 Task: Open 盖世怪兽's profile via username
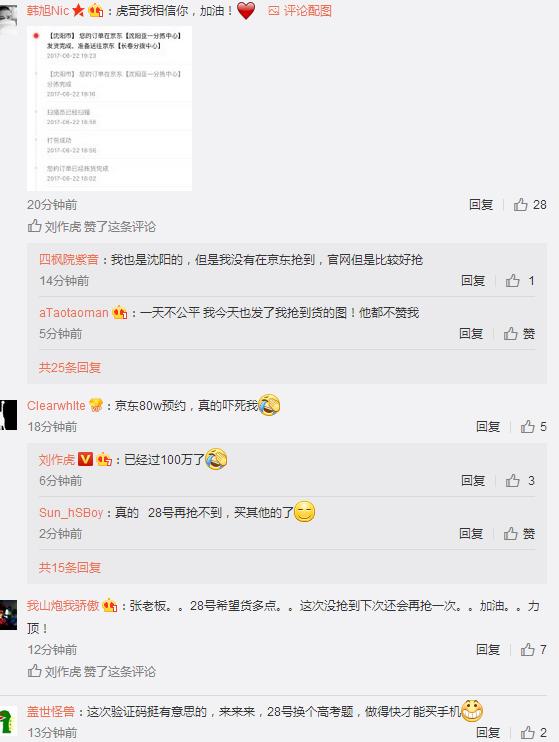pos(51,712)
